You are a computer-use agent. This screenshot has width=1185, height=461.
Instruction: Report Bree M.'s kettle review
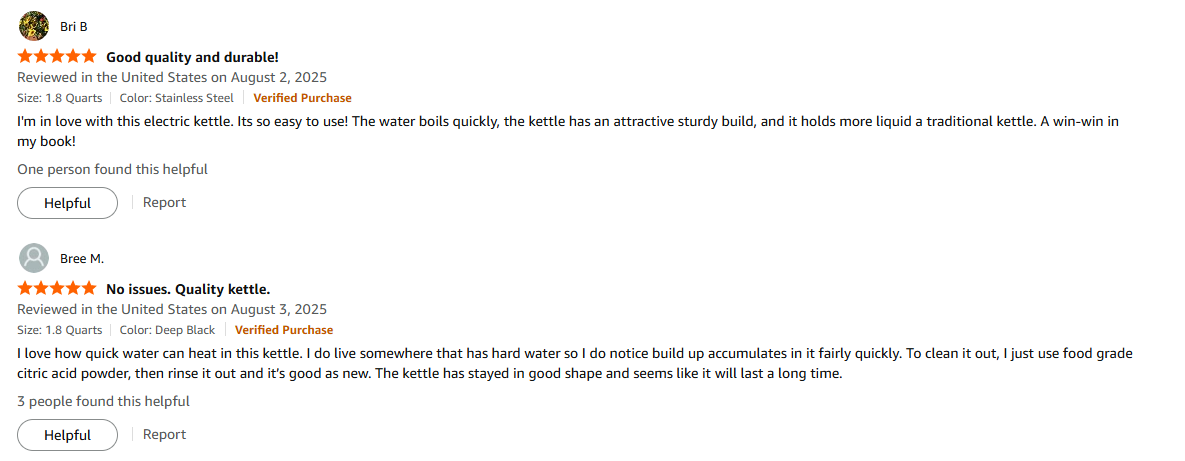tap(164, 434)
